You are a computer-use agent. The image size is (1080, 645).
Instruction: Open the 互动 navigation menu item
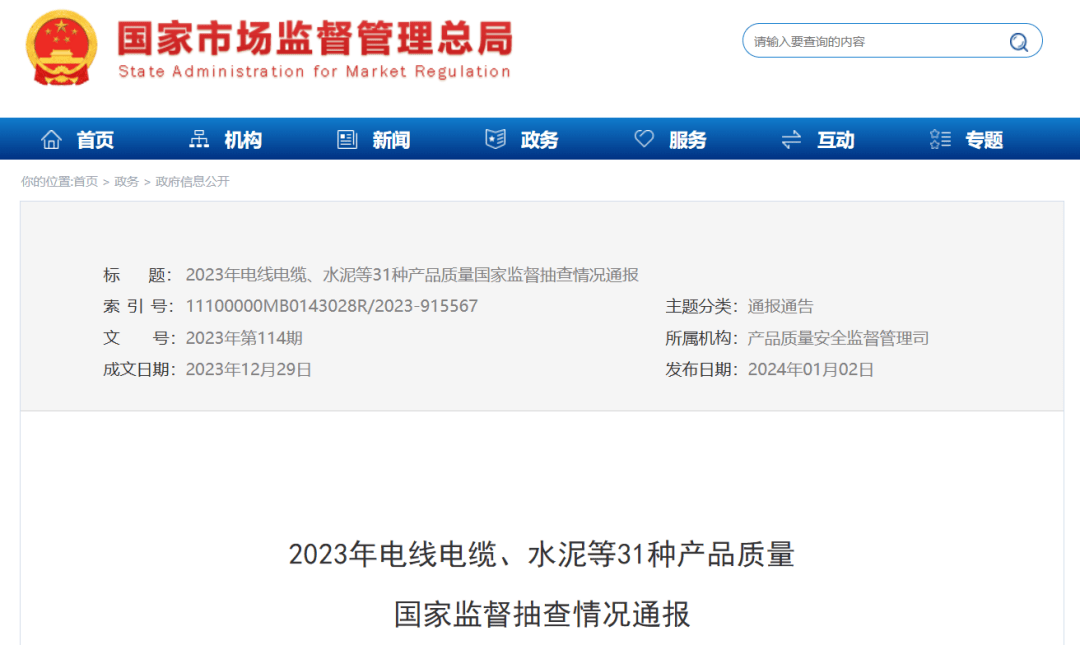(x=835, y=140)
